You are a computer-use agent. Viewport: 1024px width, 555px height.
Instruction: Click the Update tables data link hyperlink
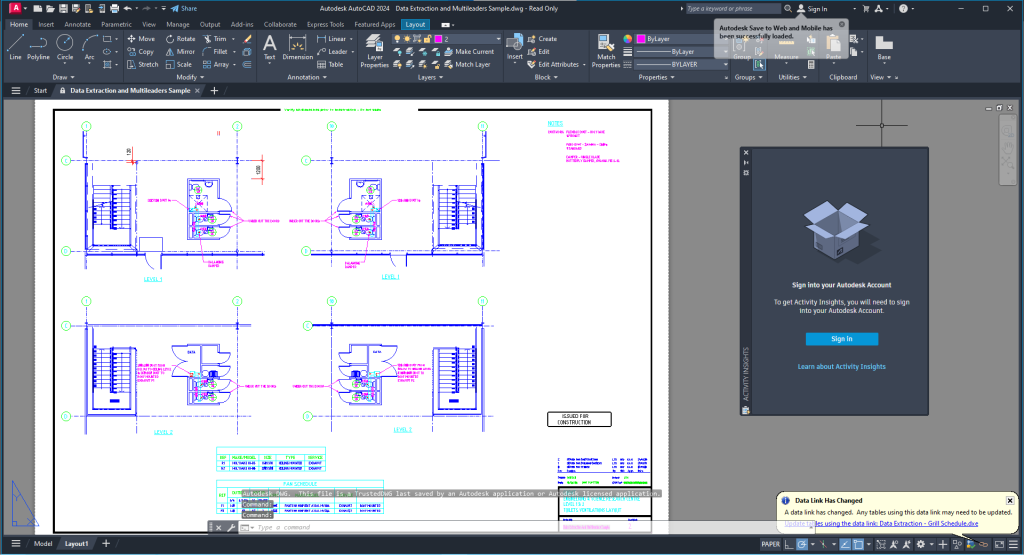coord(881,523)
